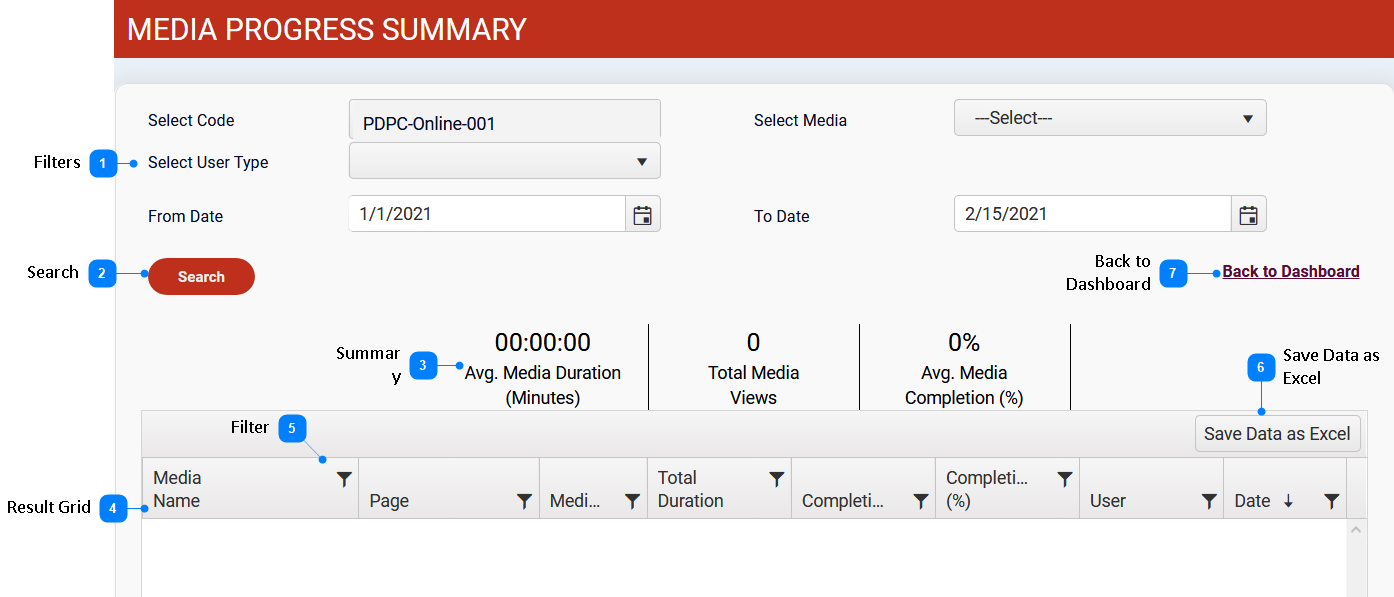
Task: Toggle the Date column sort arrow
Action: point(1288,502)
